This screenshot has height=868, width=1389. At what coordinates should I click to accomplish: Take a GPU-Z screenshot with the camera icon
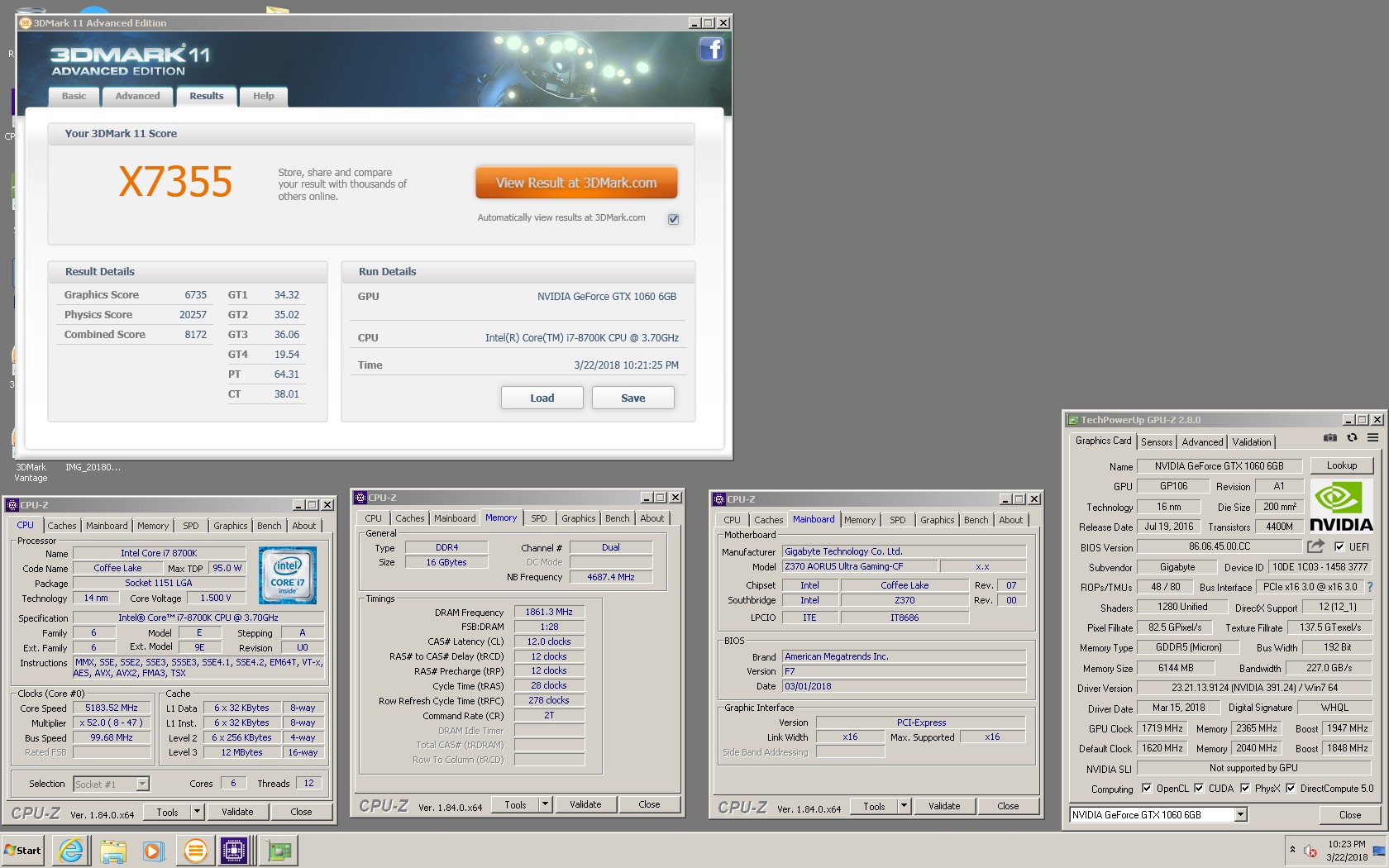click(x=1329, y=438)
